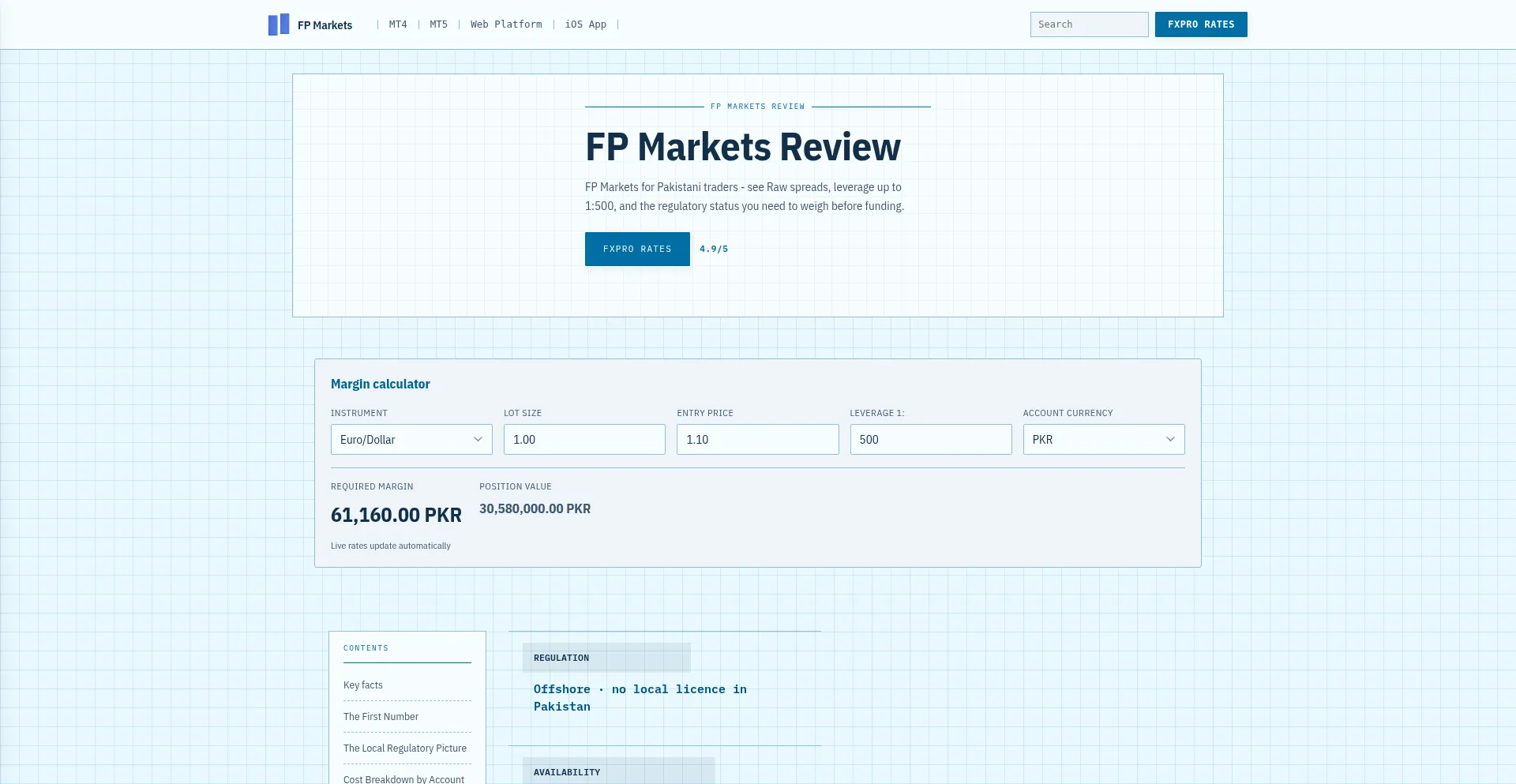Open the MT5 nav link

click(x=438, y=24)
